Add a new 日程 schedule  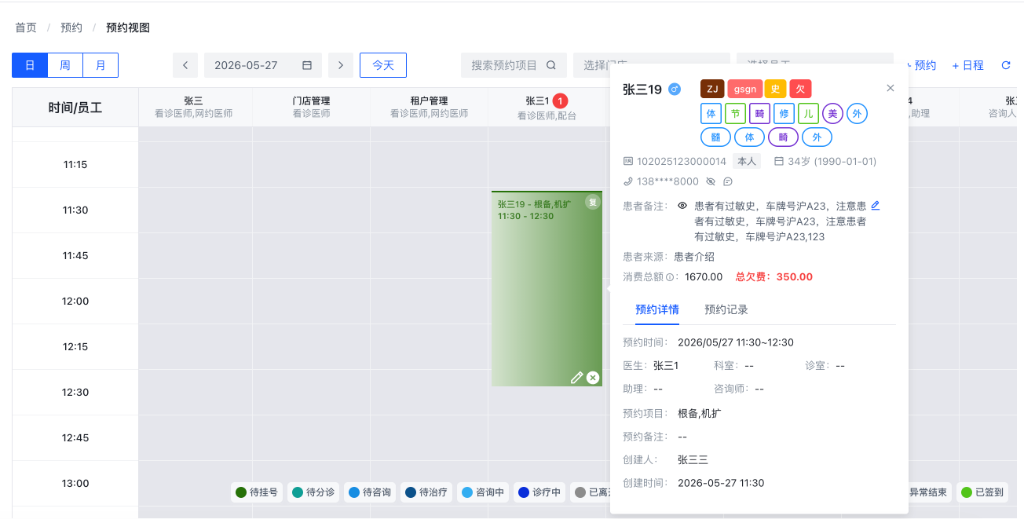coord(968,65)
